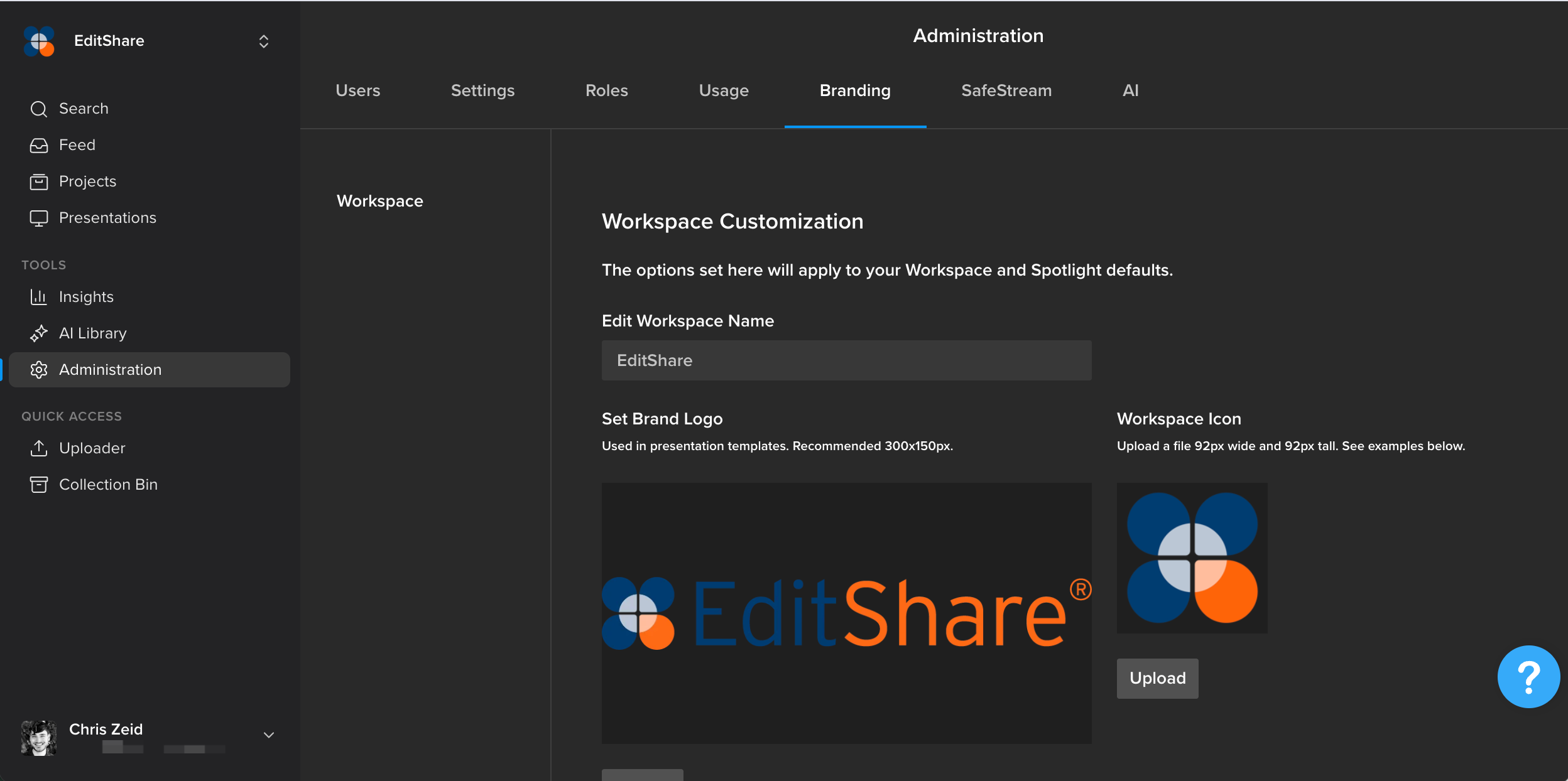Click the Workspace Icon preview thumbnail
Image resolution: width=1568 pixels, height=781 pixels.
point(1192,558)
